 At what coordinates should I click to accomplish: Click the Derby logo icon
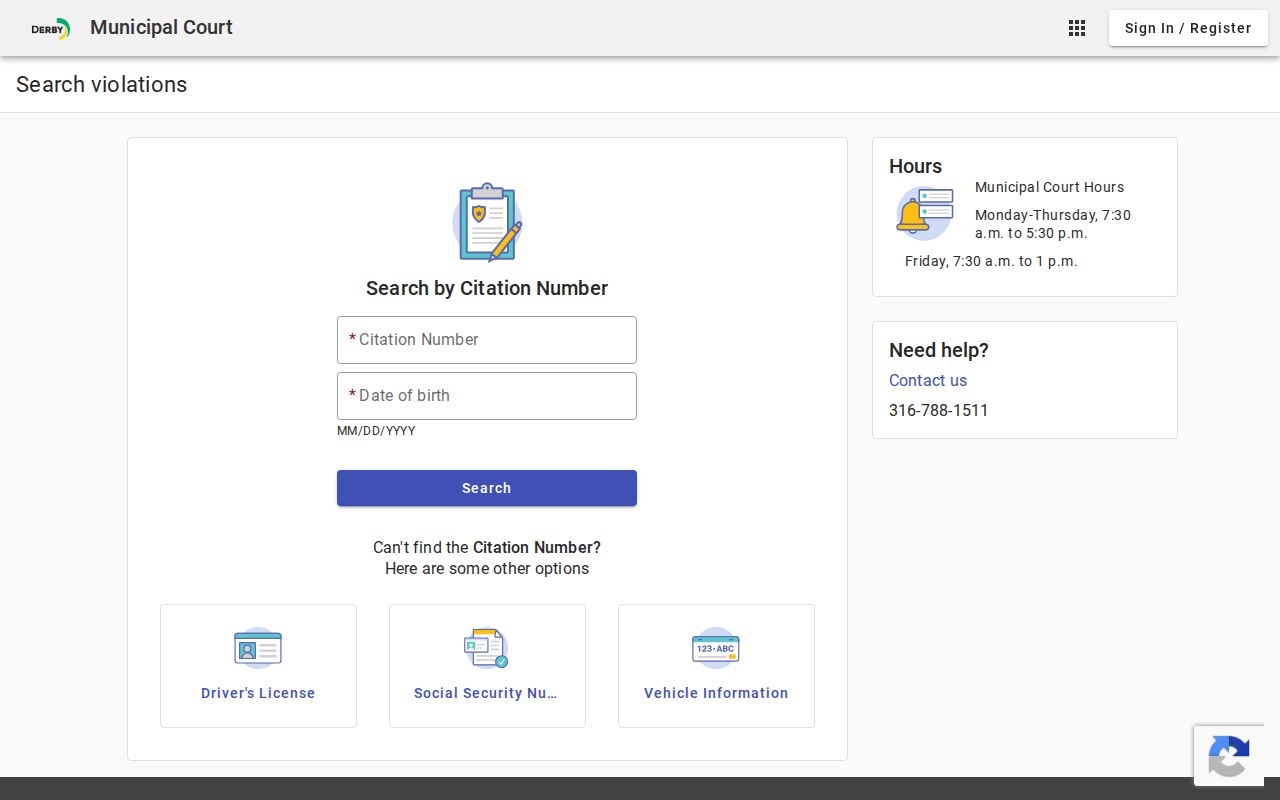click(50, 29)
